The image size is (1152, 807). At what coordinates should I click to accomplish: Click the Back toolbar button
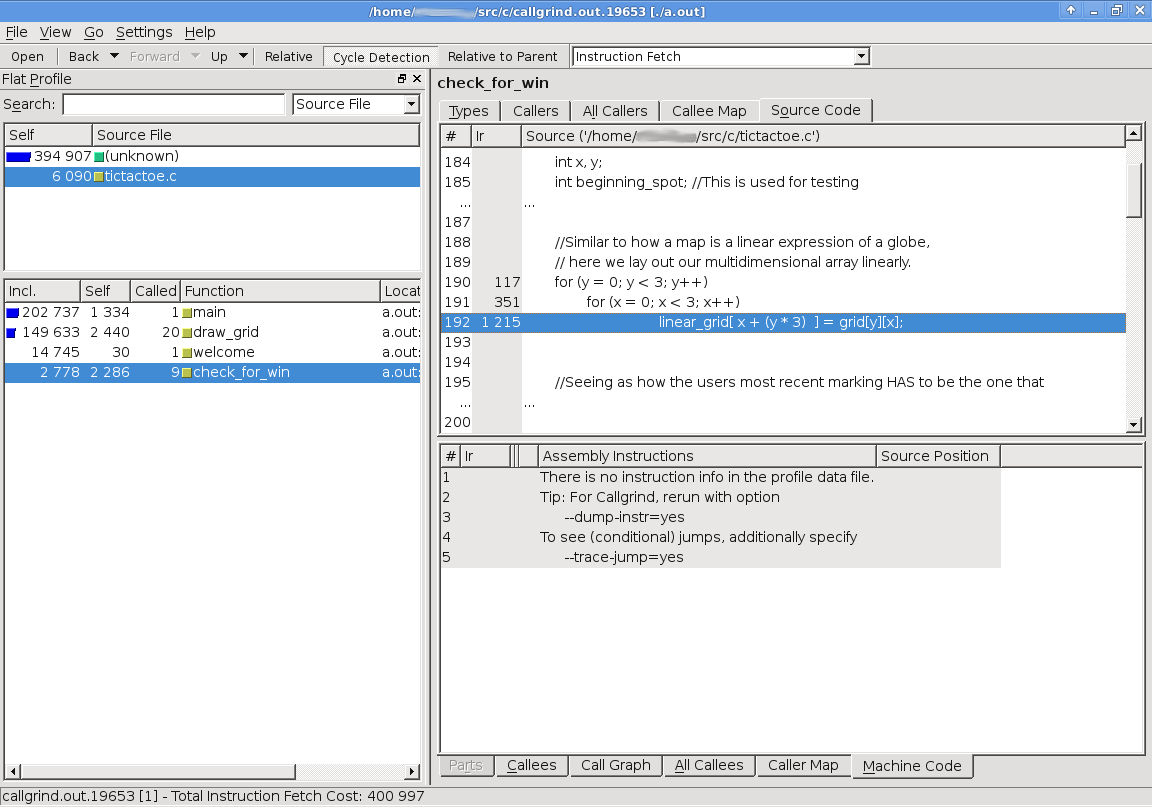84,57
